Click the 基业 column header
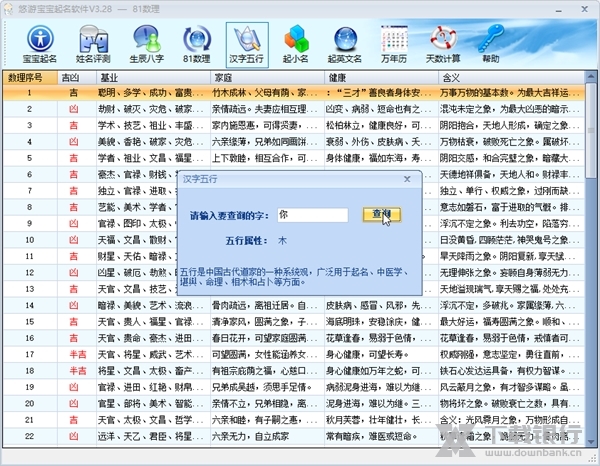The height and width of the screenshot is (466, 600). (x=153, y=78)
